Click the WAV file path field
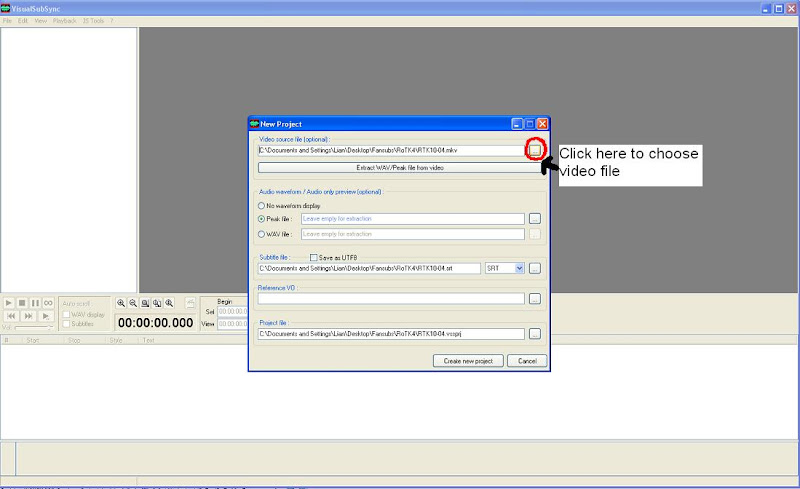Screen dimensions: 800x489 click(x=413, y=234)
